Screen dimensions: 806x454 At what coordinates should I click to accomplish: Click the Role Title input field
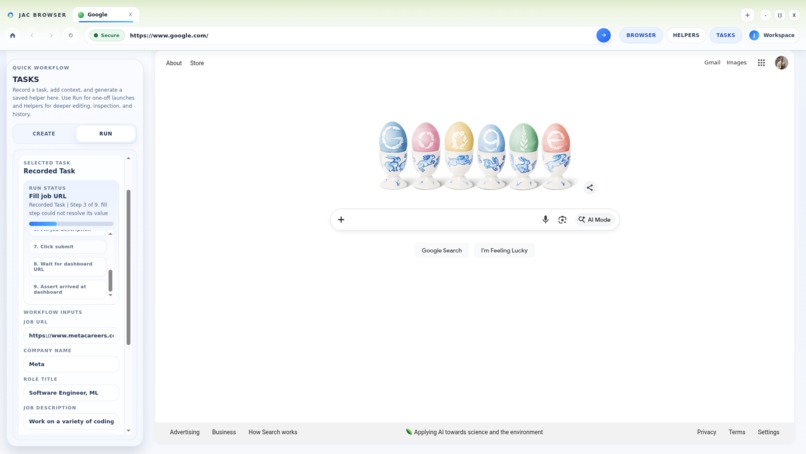71,393
